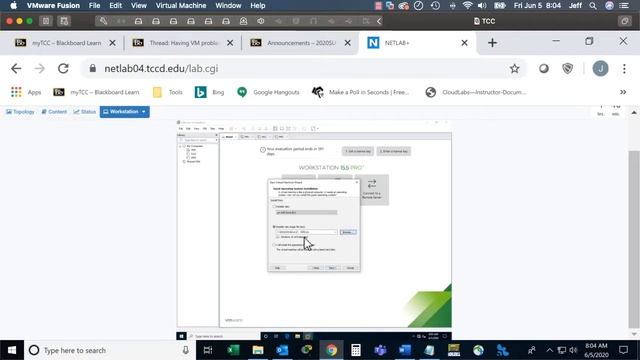Open the macOS Apple menu

(x=13, y=6)
